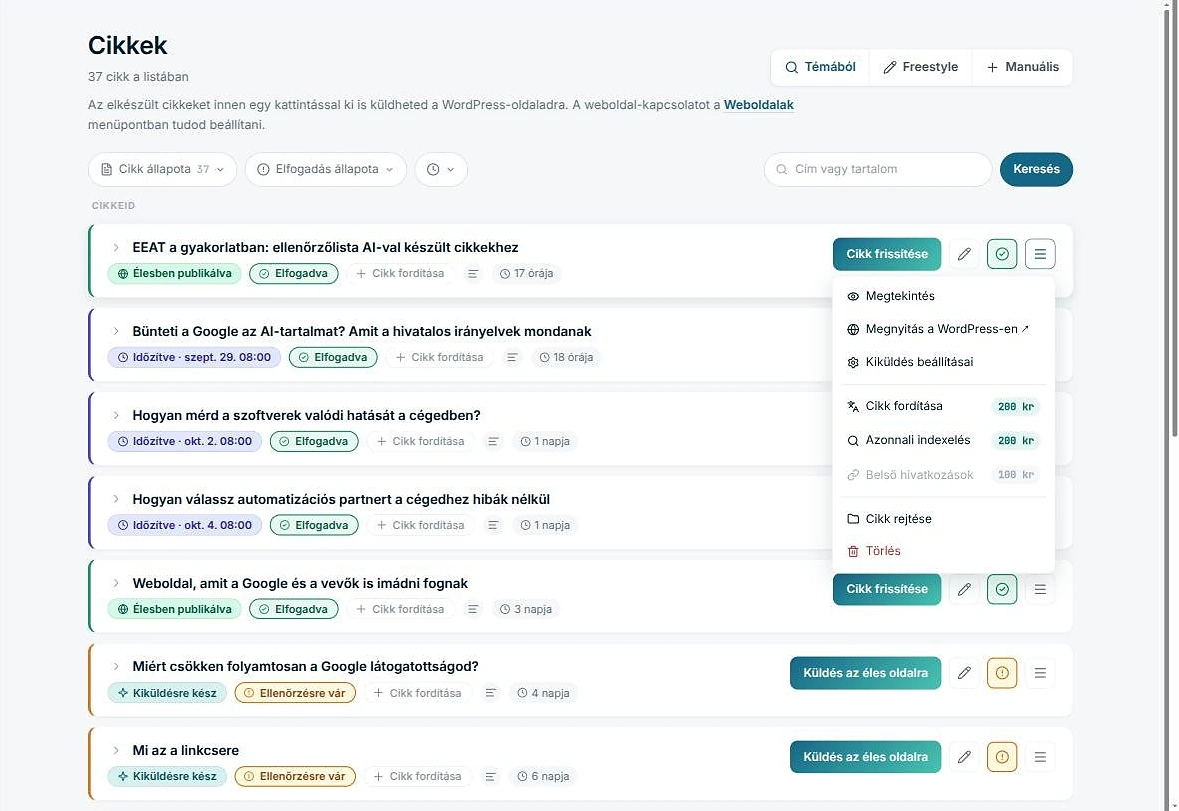Edit Mi az a linkcsere with pencil icon

coord(964,757)
